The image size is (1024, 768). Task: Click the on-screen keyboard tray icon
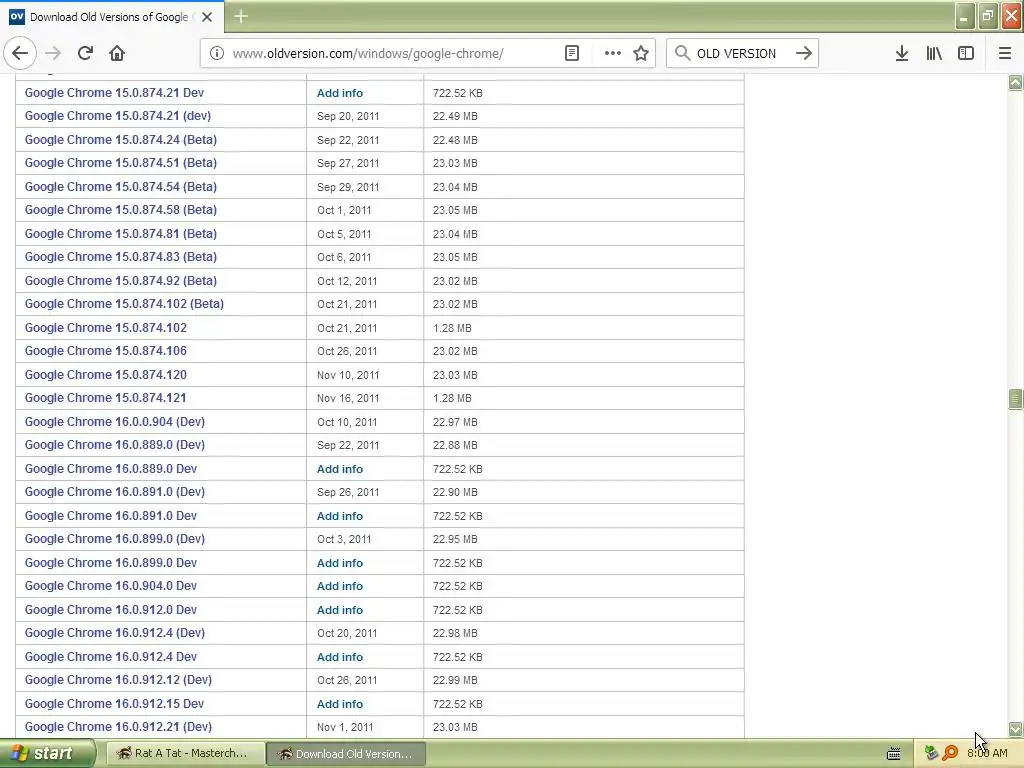point(894,754)
